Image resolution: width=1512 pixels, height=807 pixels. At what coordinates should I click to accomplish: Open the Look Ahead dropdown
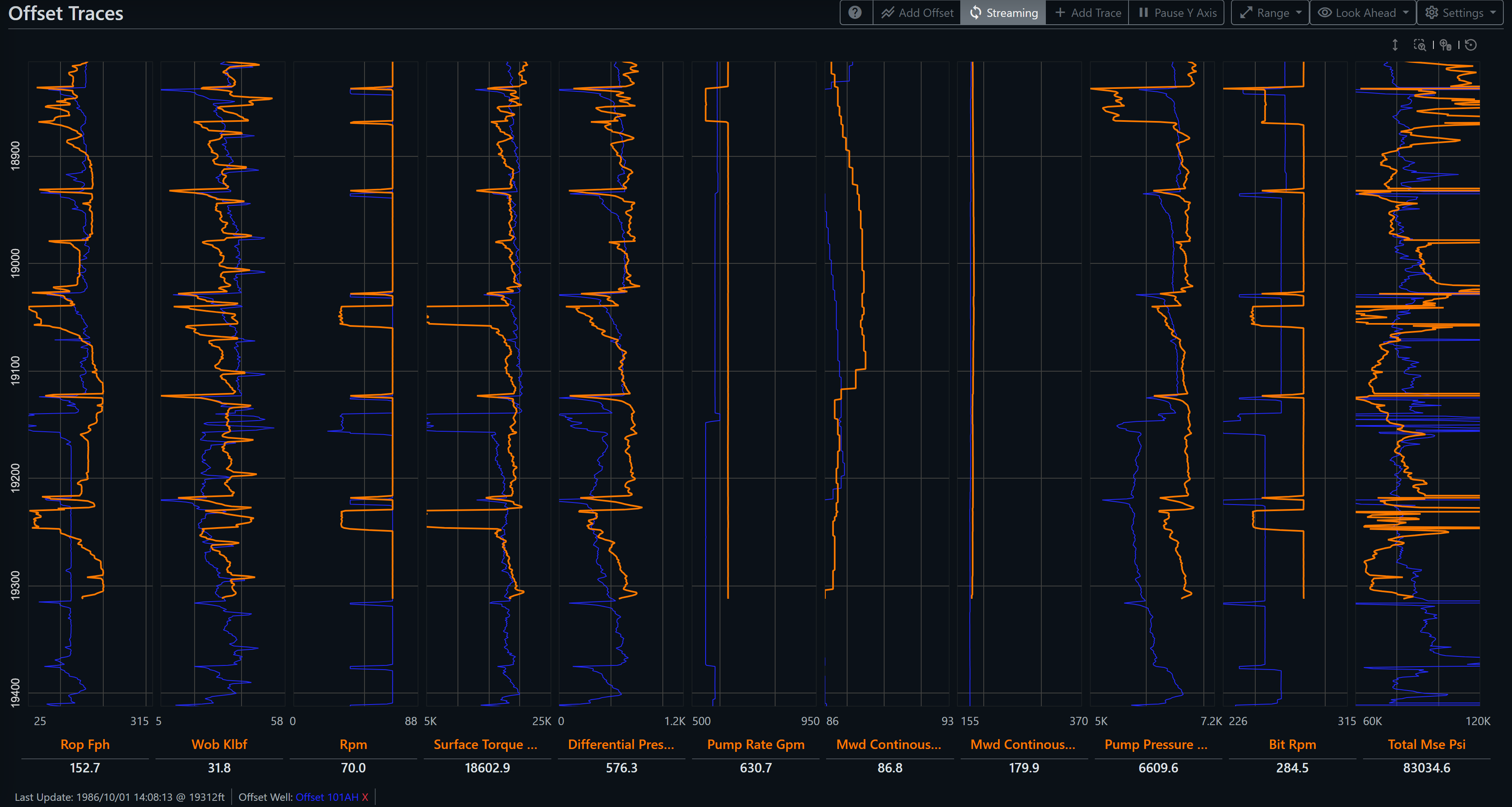click(1363, 12)
